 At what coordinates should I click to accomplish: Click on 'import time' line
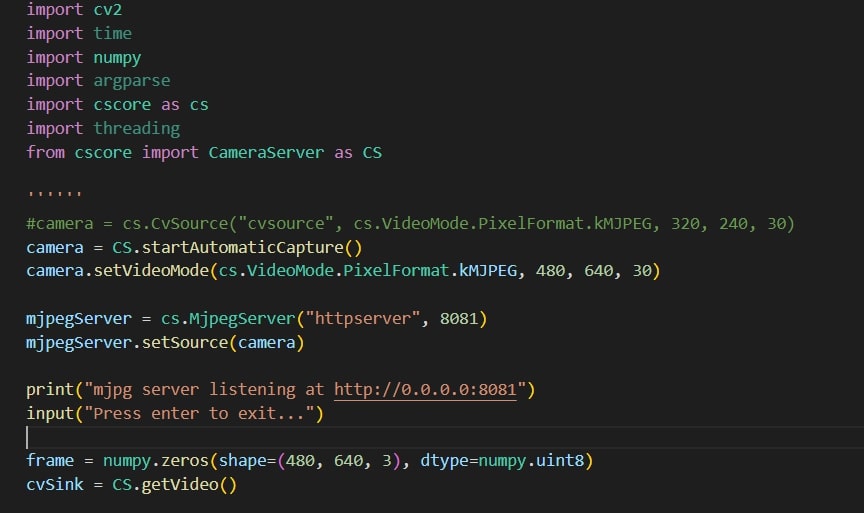pos(79,34)
